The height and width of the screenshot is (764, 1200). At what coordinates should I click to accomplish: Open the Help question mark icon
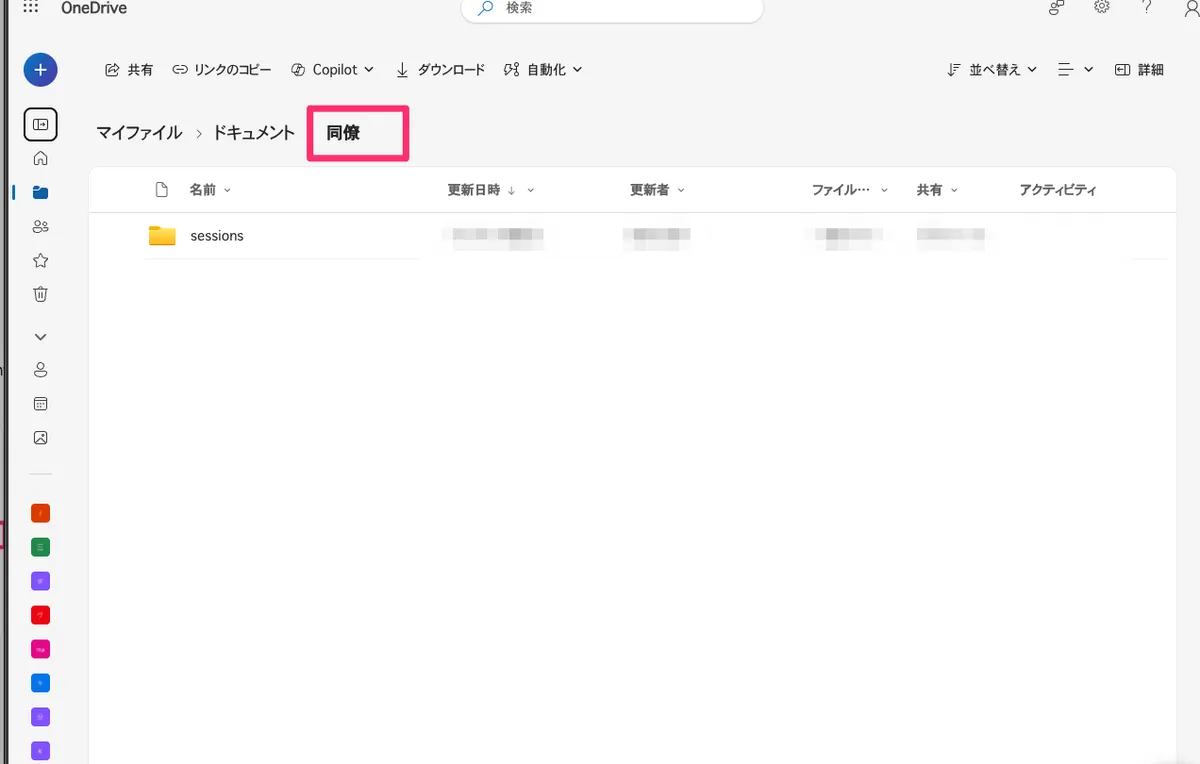(1147, 7)
